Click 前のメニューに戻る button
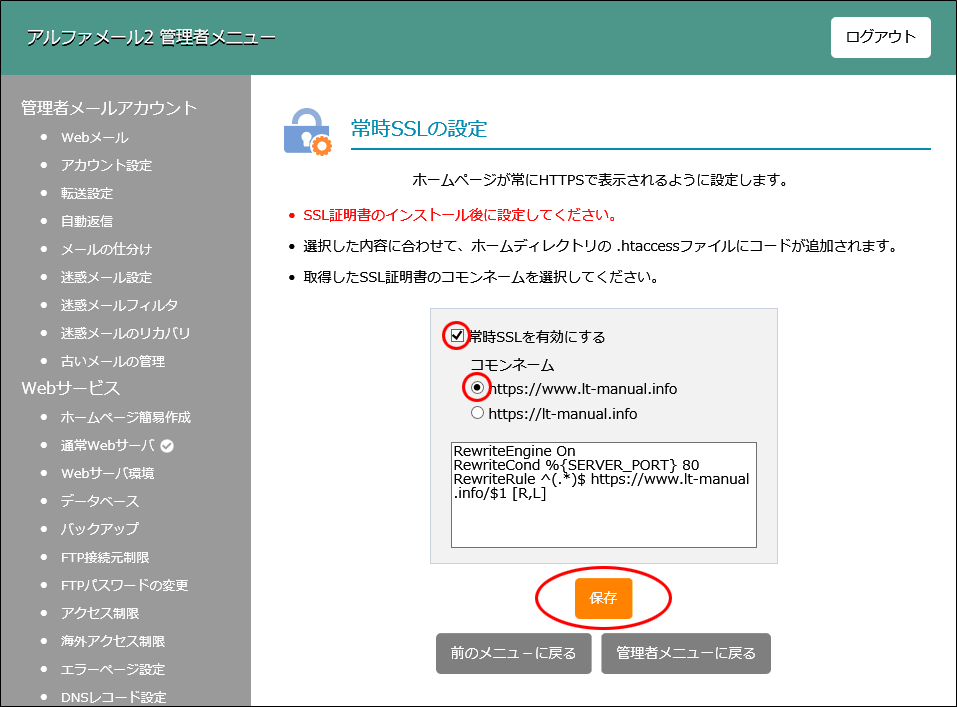 coord(513,653)
